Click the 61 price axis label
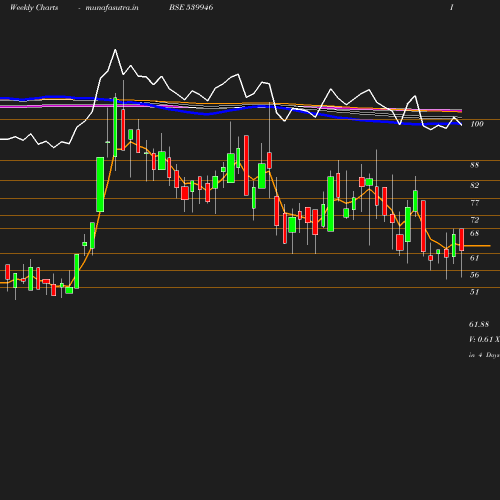The image size is (500, 500). click(x=475, y=258)
